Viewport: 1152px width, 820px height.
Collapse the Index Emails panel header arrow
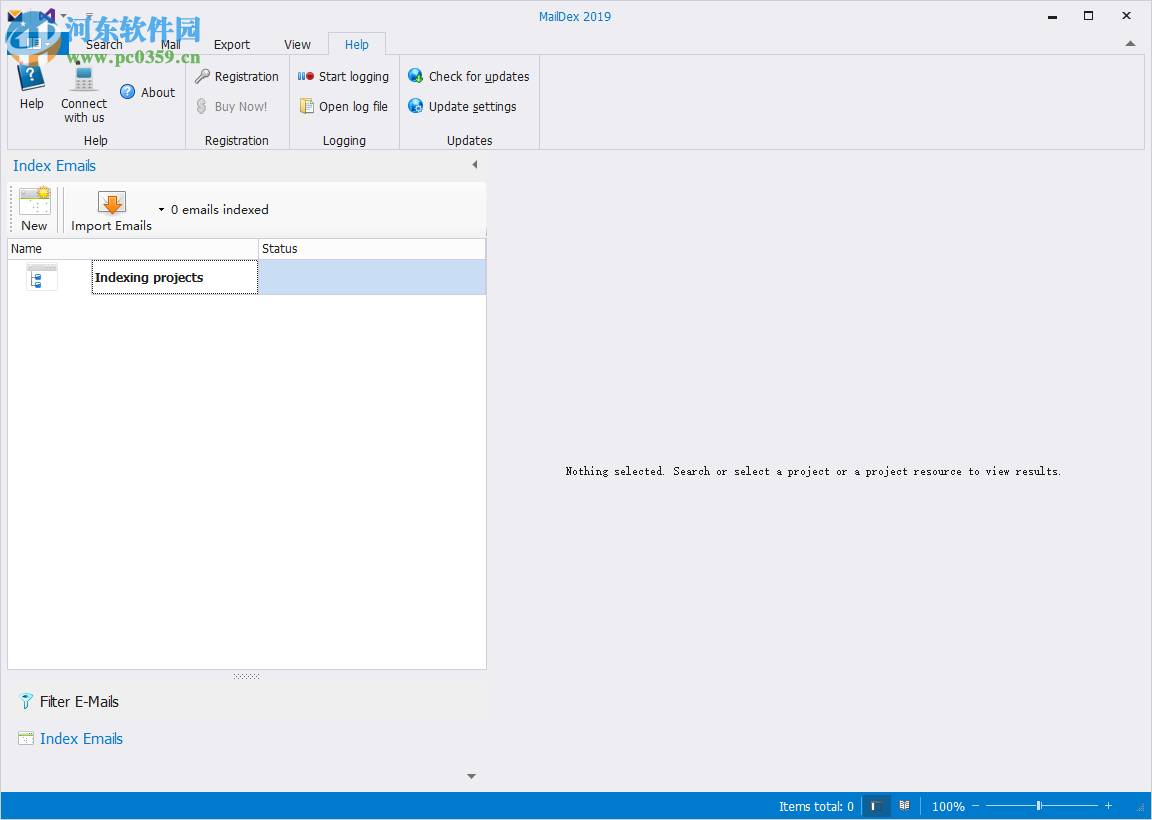tap(474, 164)
